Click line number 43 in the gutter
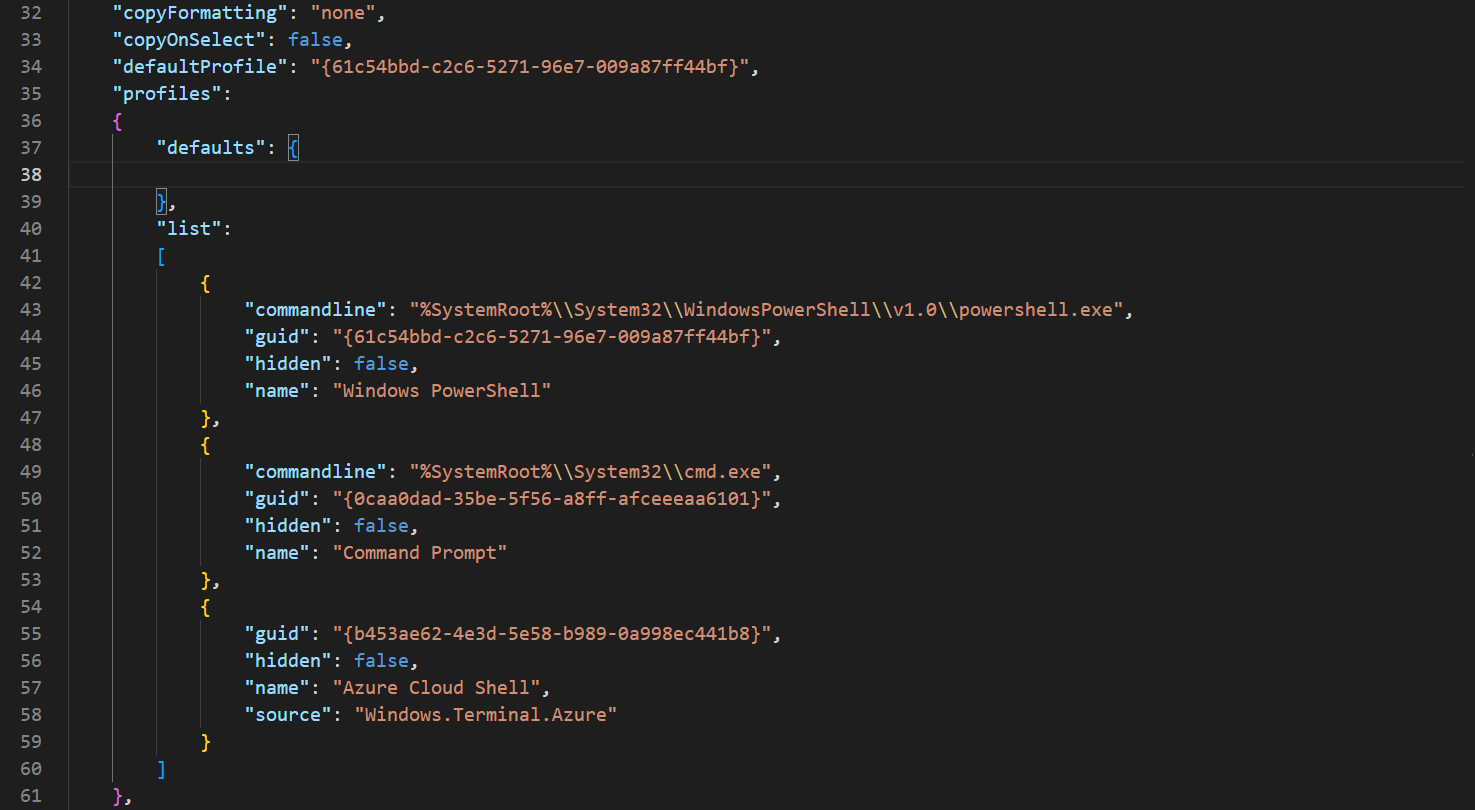The image size is (1475, 810). tap(31, 311)
